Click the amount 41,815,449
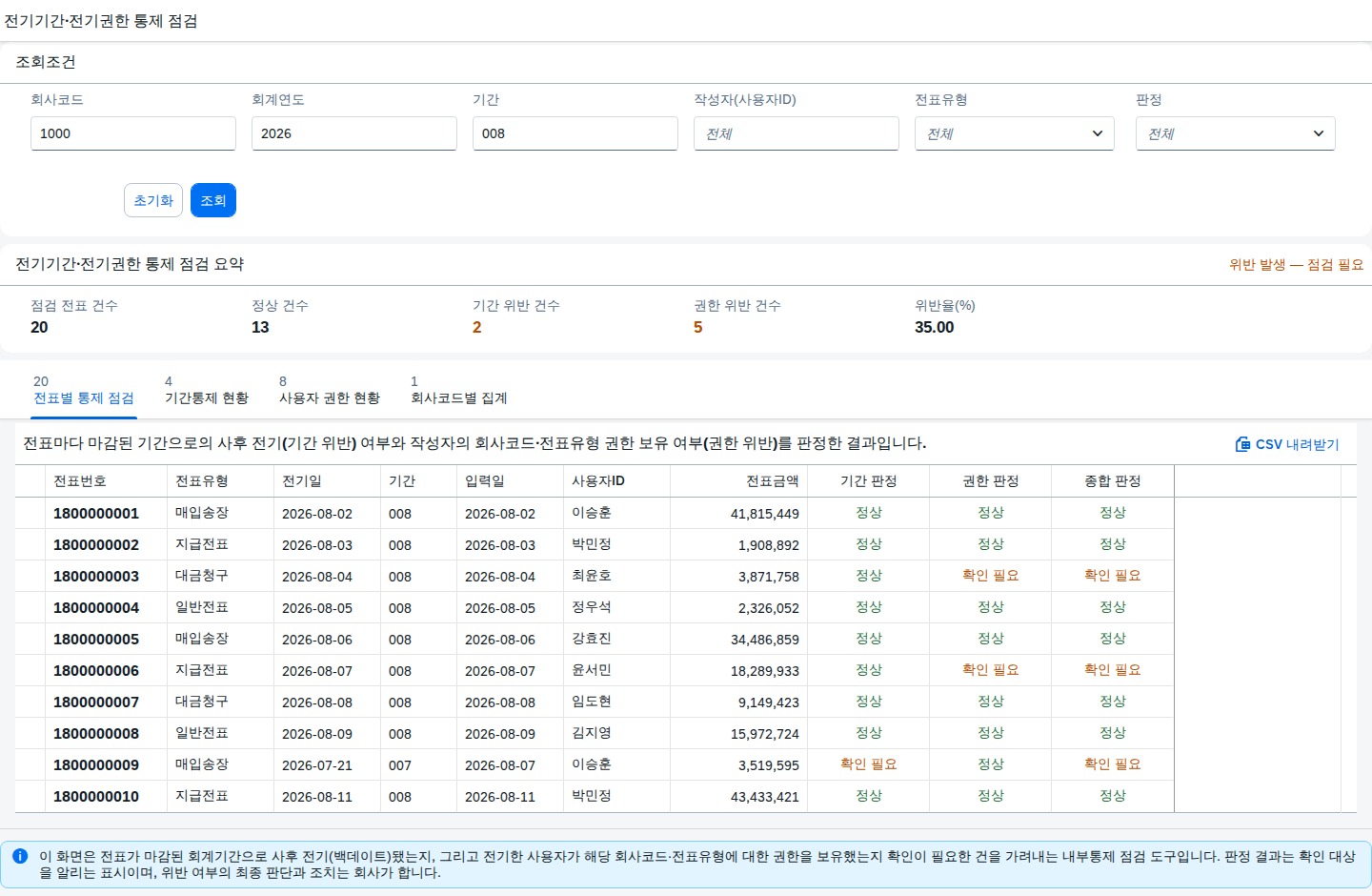This screenshot has width=1372, height=896. (765, 514)
